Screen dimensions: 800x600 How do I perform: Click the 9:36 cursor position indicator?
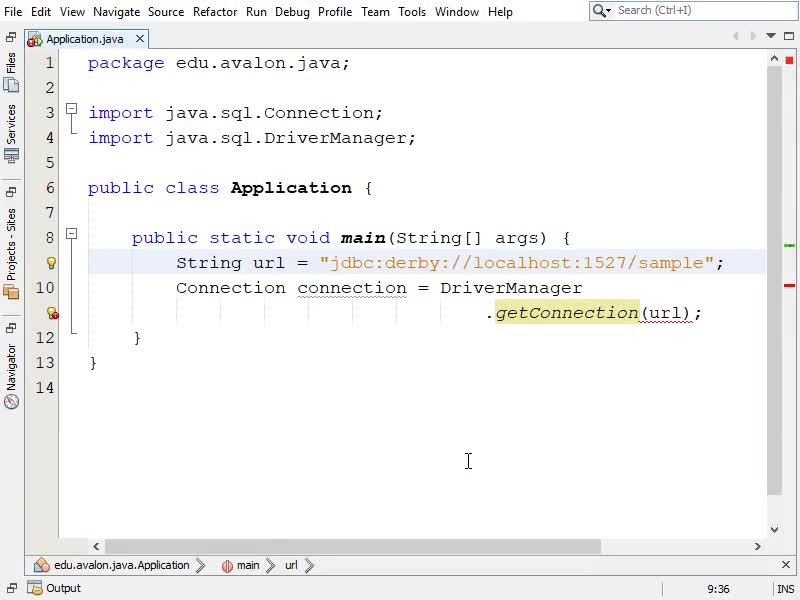[718, 589]
